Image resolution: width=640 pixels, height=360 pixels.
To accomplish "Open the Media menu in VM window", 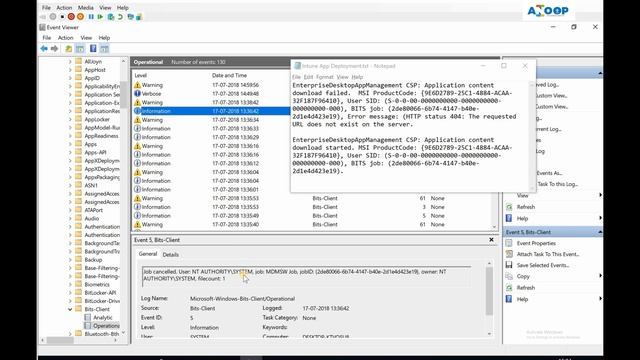I will [86, 7].
